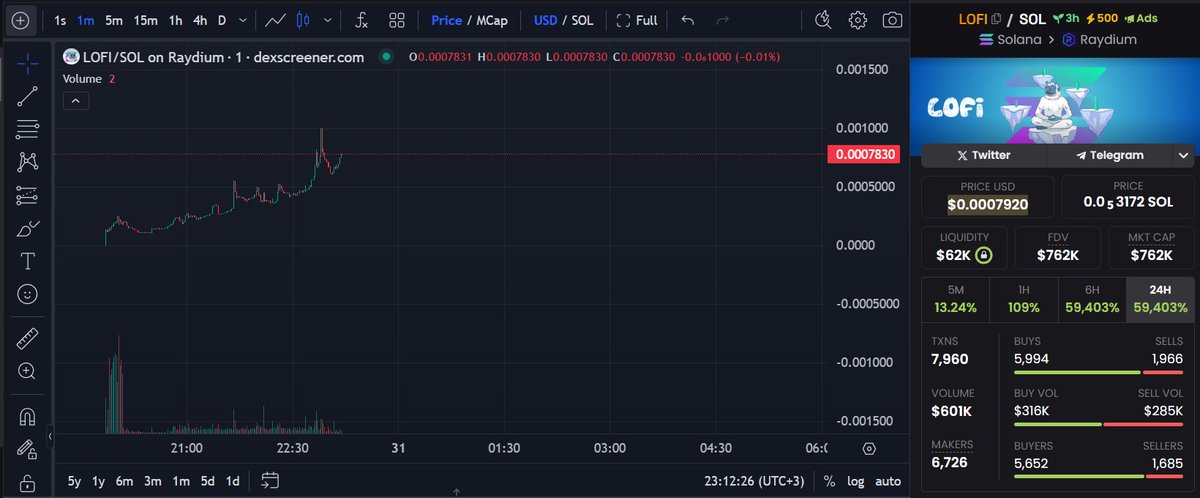
Task: Open the chart layout grid icon
Action: coord(397,20)
